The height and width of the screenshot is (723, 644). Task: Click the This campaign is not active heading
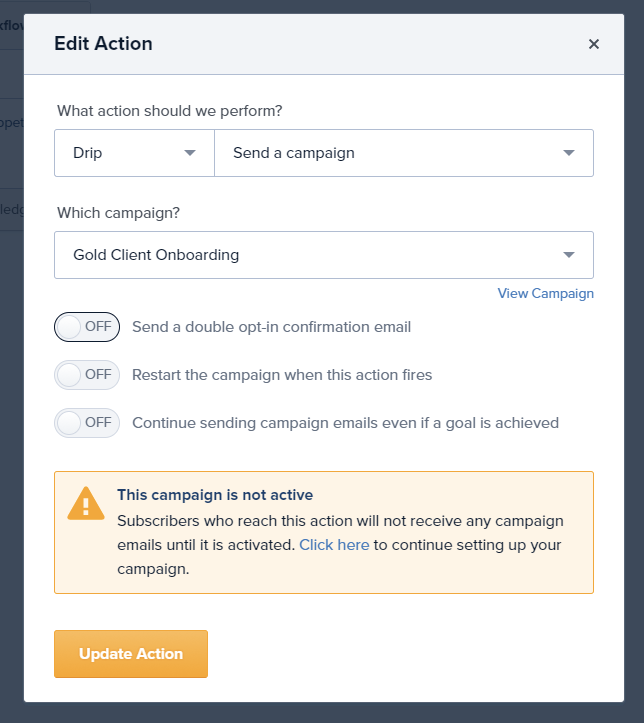(x=215, y=495)
